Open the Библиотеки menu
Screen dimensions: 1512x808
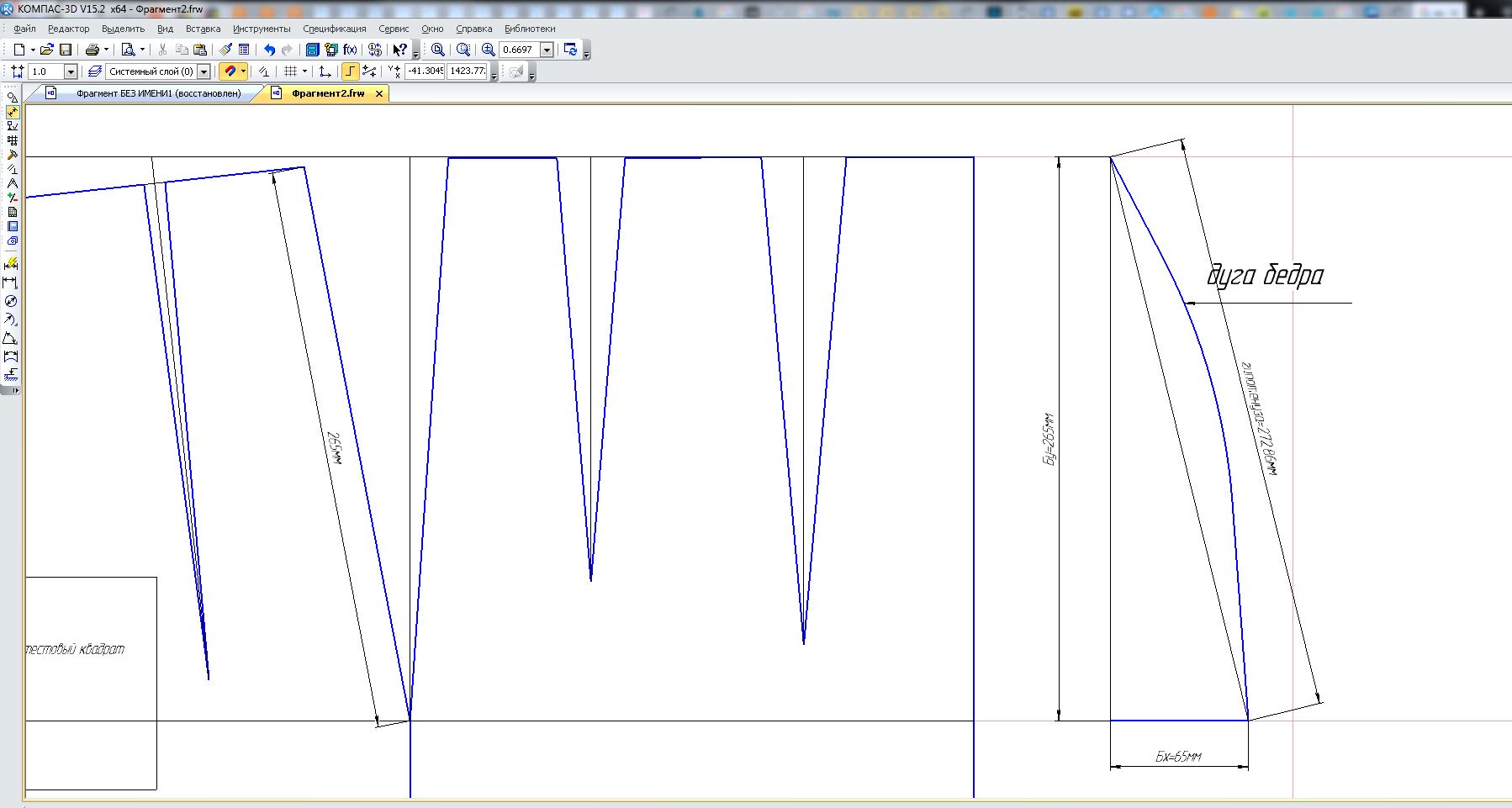click(x=530, y=29)
